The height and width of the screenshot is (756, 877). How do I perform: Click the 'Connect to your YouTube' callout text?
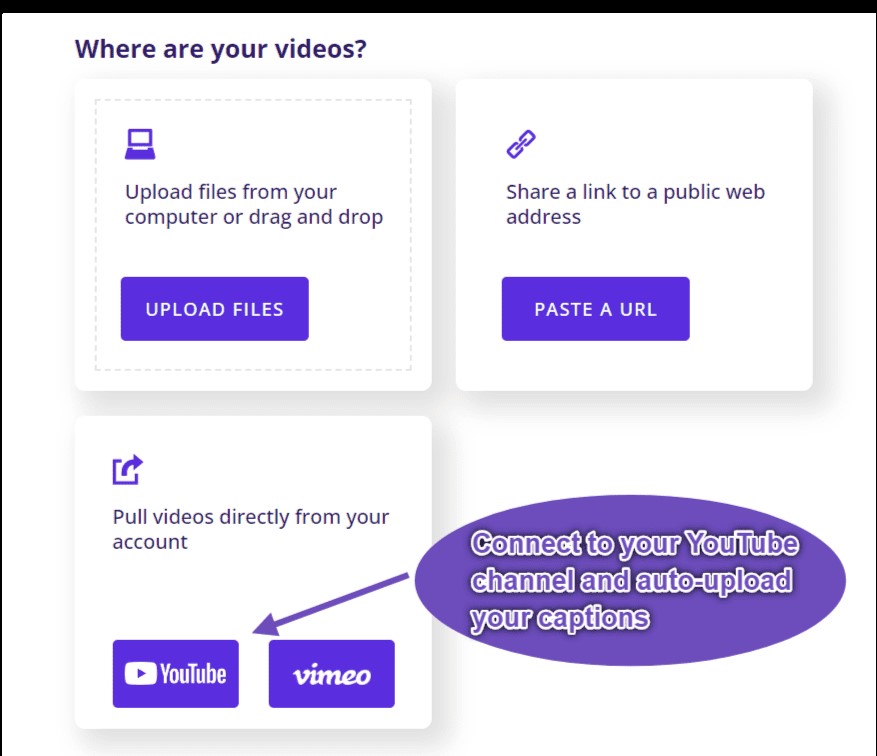click(x=635, y=544)
